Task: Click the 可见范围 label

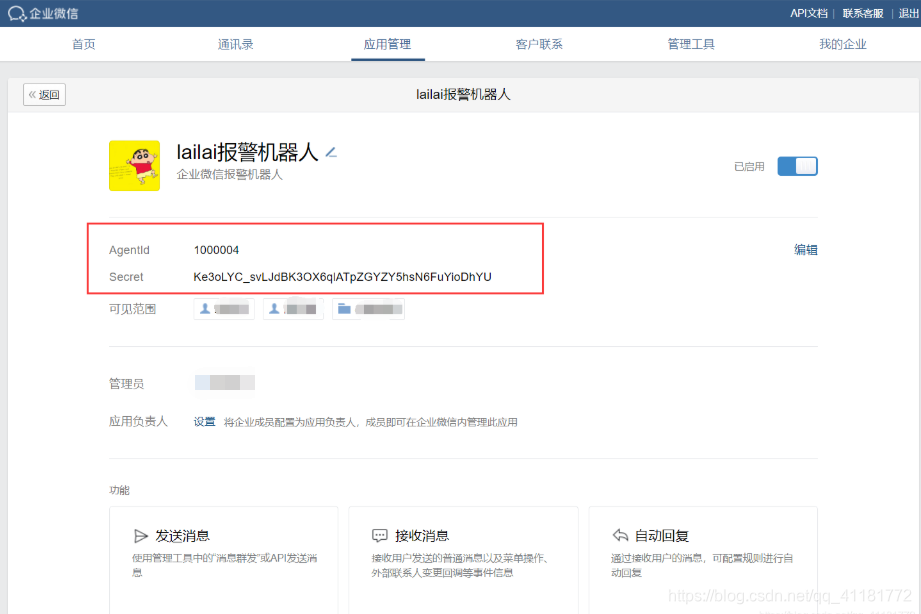Action: coord(132,309)
